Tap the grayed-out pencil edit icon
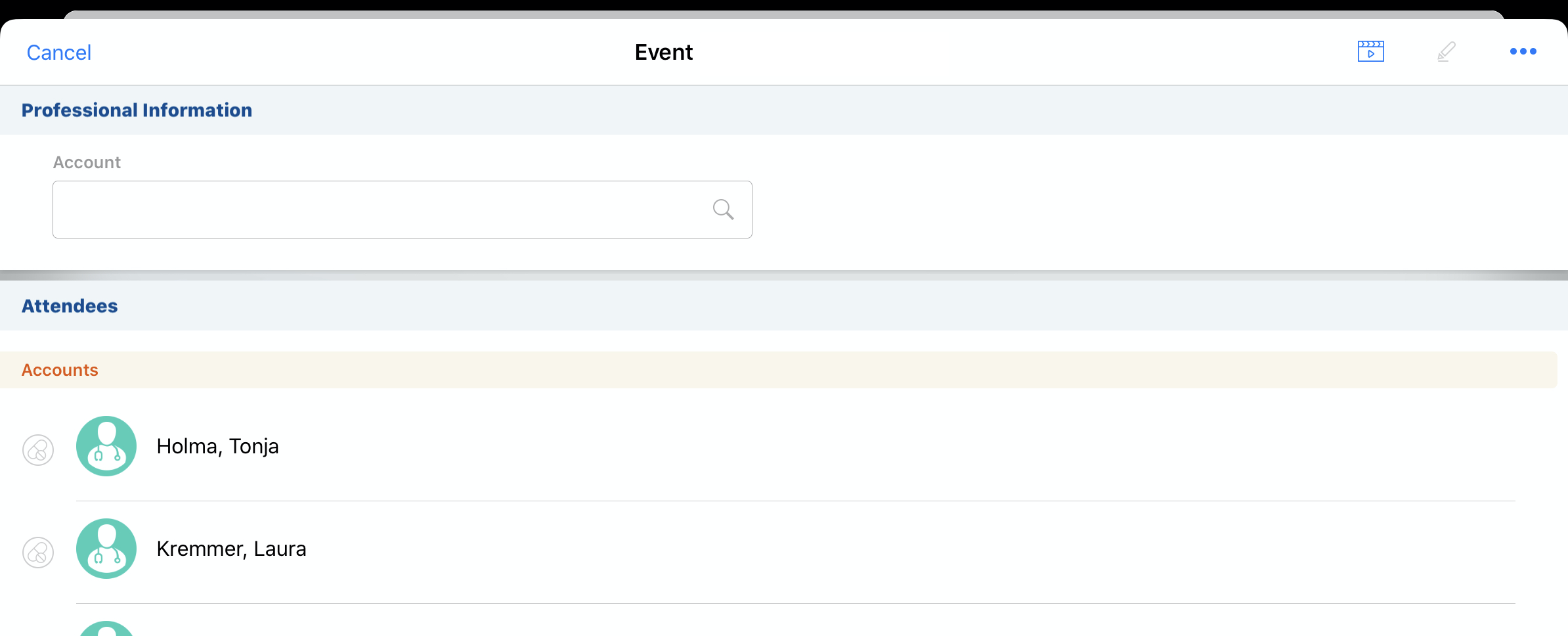Screen dimensions: 1568x636 pos(1446,51)
